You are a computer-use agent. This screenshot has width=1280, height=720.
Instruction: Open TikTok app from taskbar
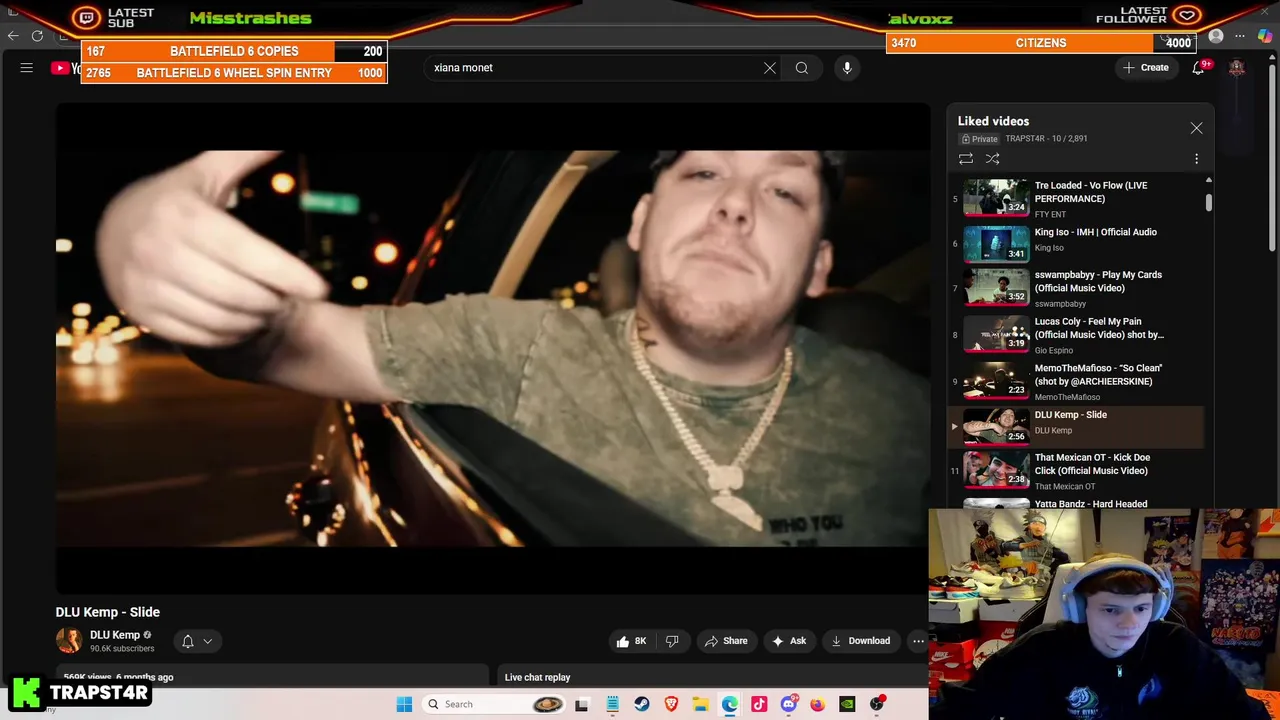click(759, 704)
